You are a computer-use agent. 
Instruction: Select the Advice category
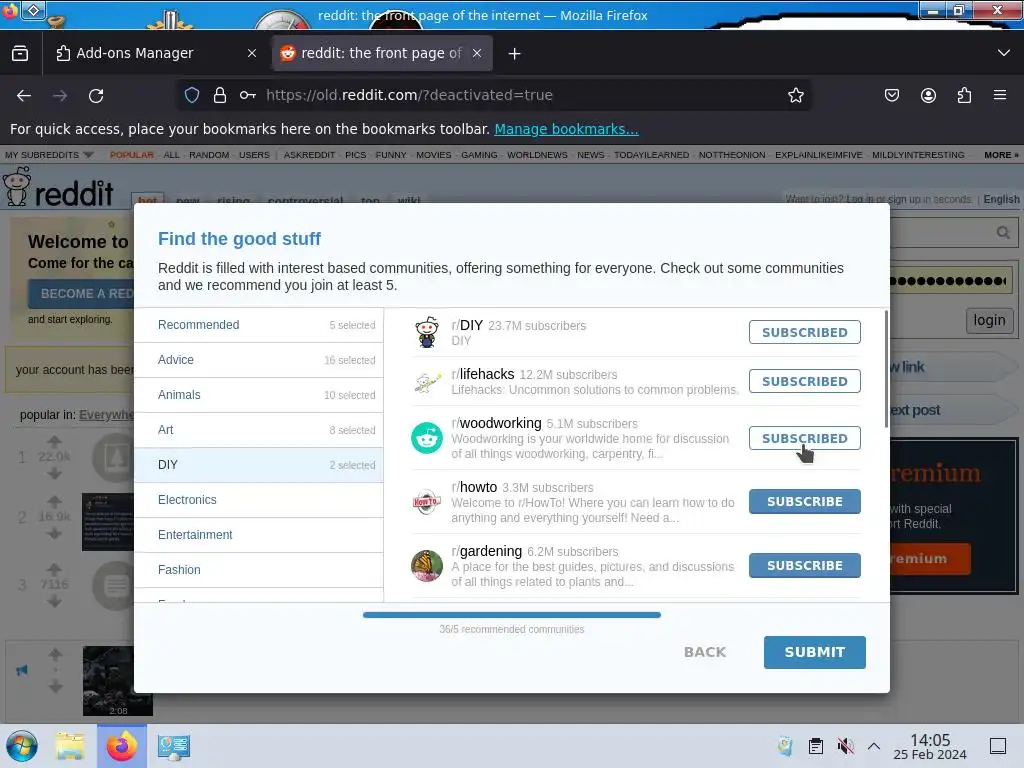pyautogui.click(x=259, y=360)
